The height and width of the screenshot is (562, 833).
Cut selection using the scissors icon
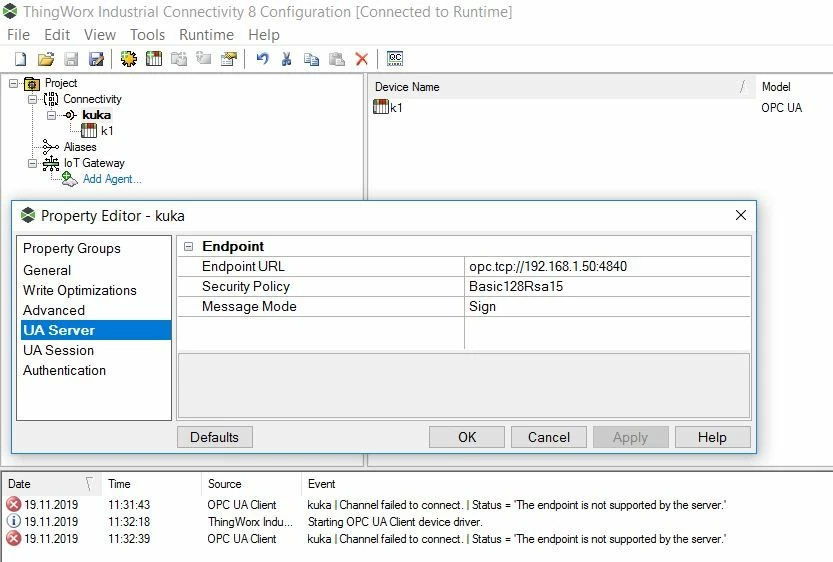coord(287,58)
